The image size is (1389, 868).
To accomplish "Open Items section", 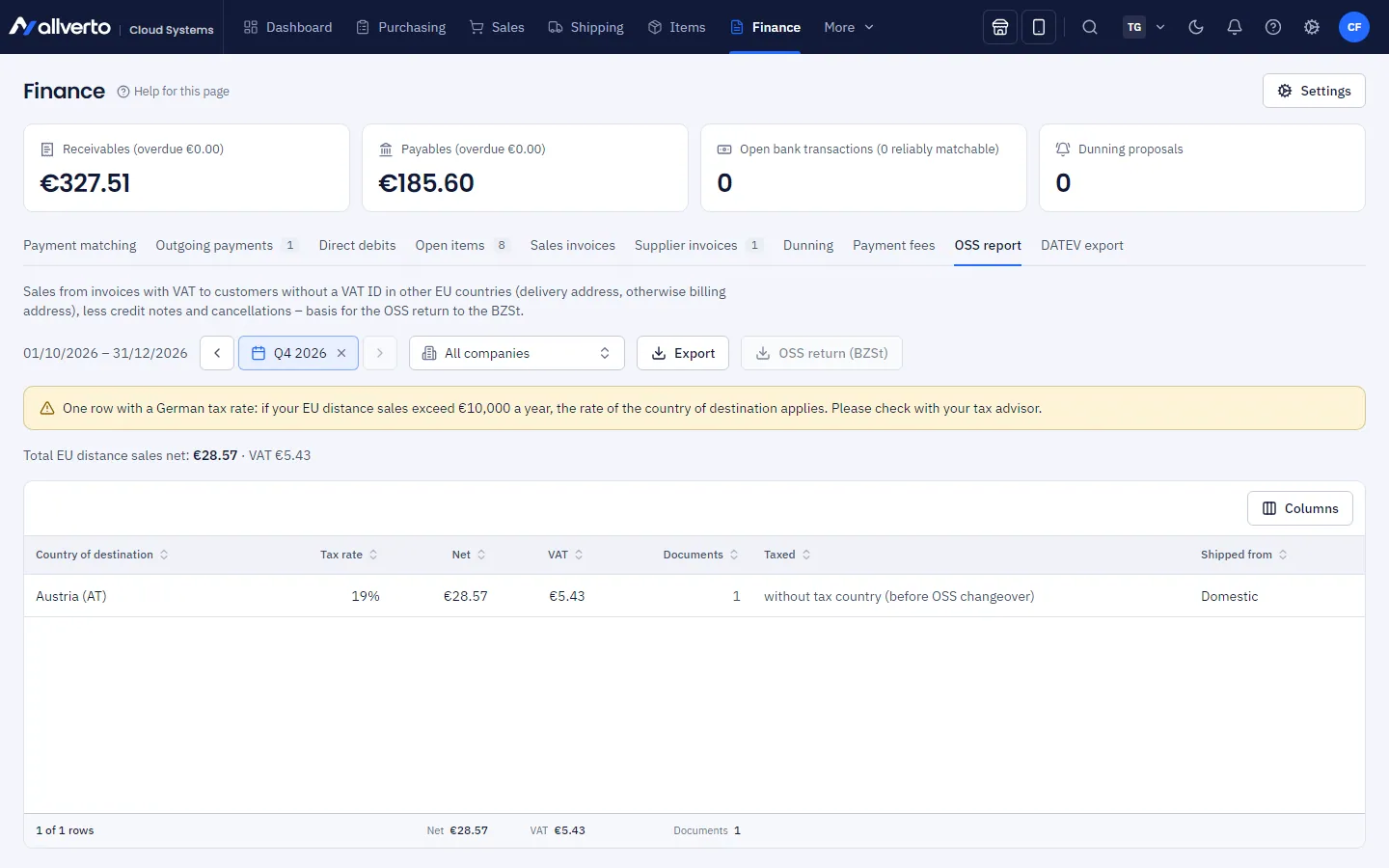I will tap(676, 27).
